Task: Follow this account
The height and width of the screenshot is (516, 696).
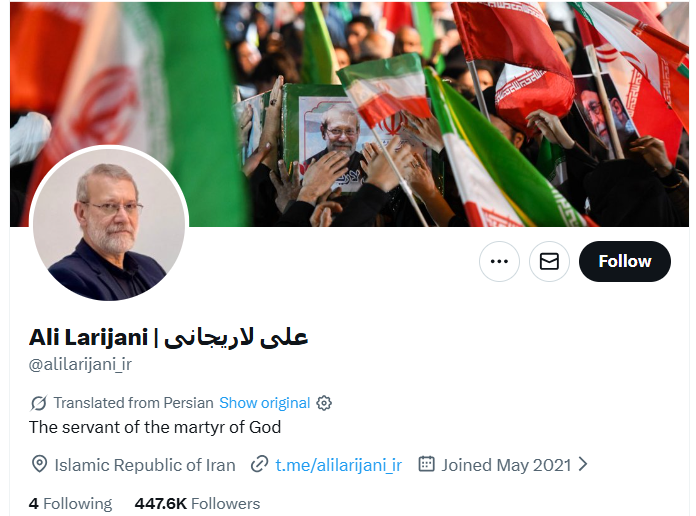Action: point(625,261)
